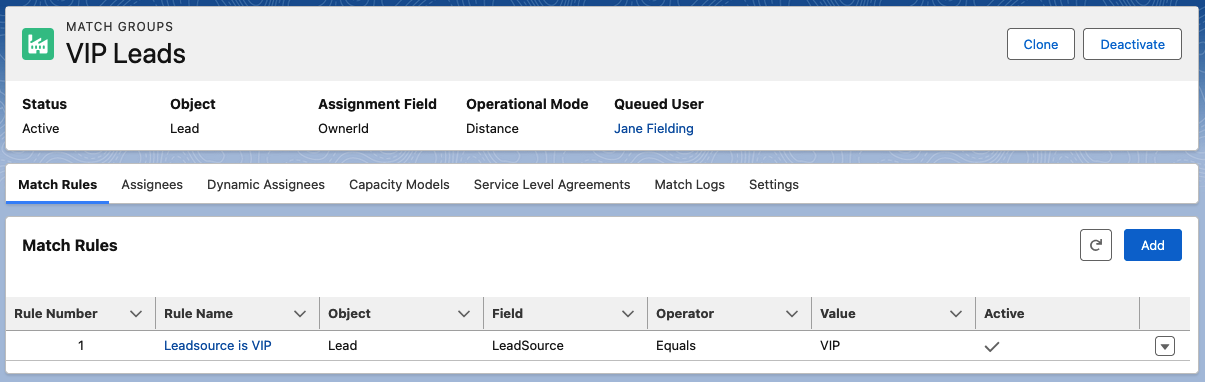
Task: Clone the VIP Leads match group
Action: (1040, 44)
